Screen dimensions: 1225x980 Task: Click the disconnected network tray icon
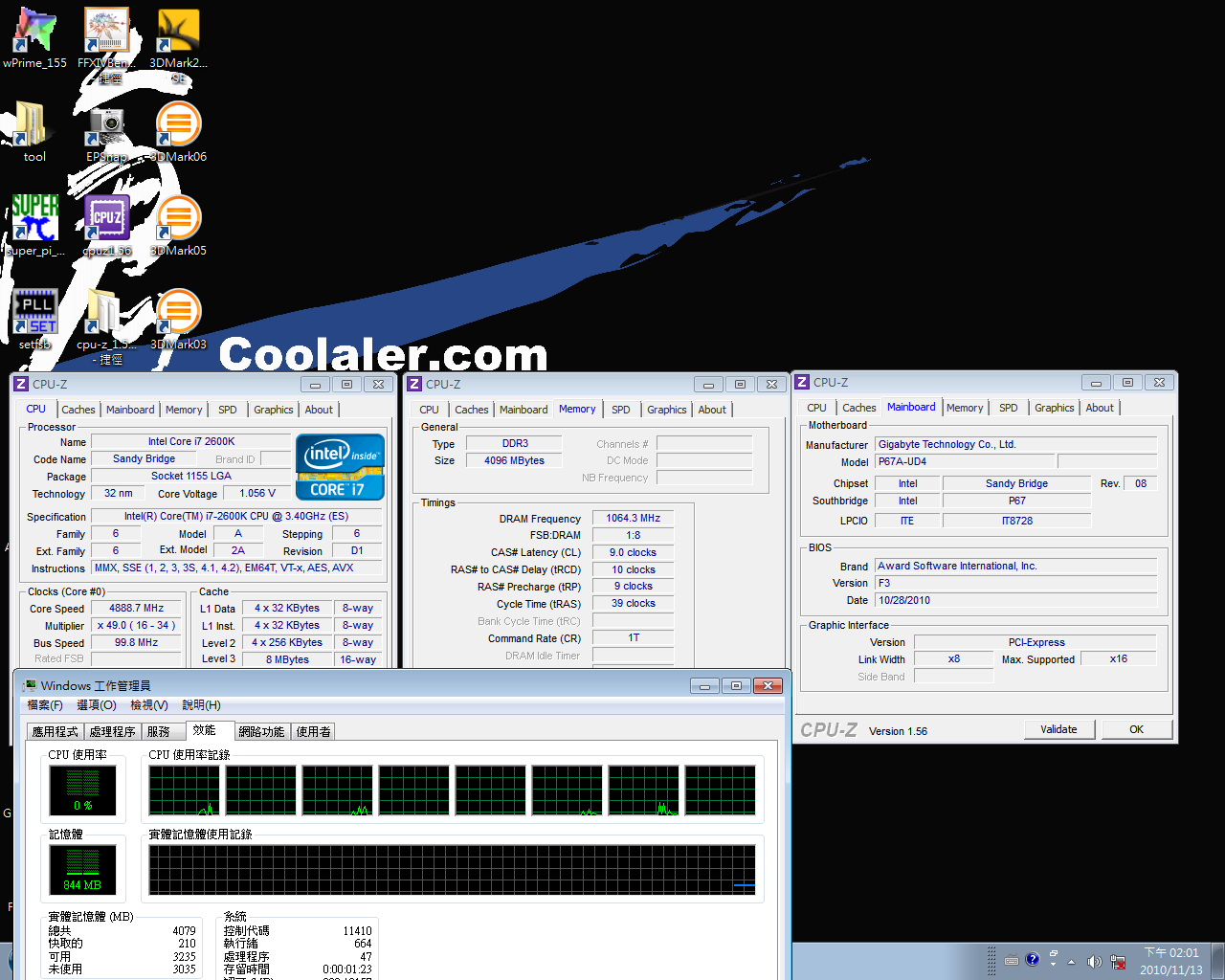(1117, 961)
